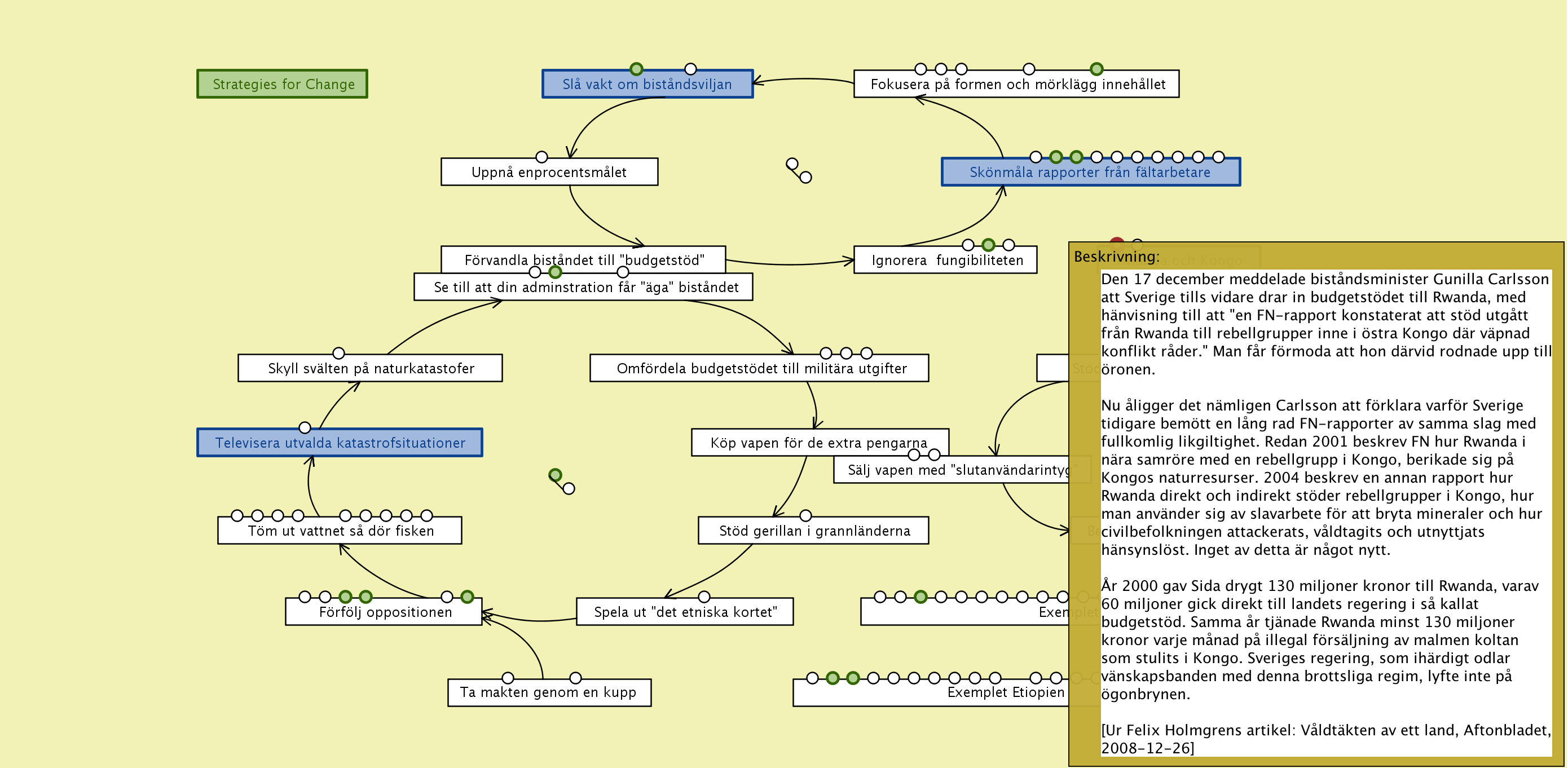Screen dimensions: 1568x768
Task: Click the circle marker above Spela ut "det etniska kortet"
Action: (704, 597)
